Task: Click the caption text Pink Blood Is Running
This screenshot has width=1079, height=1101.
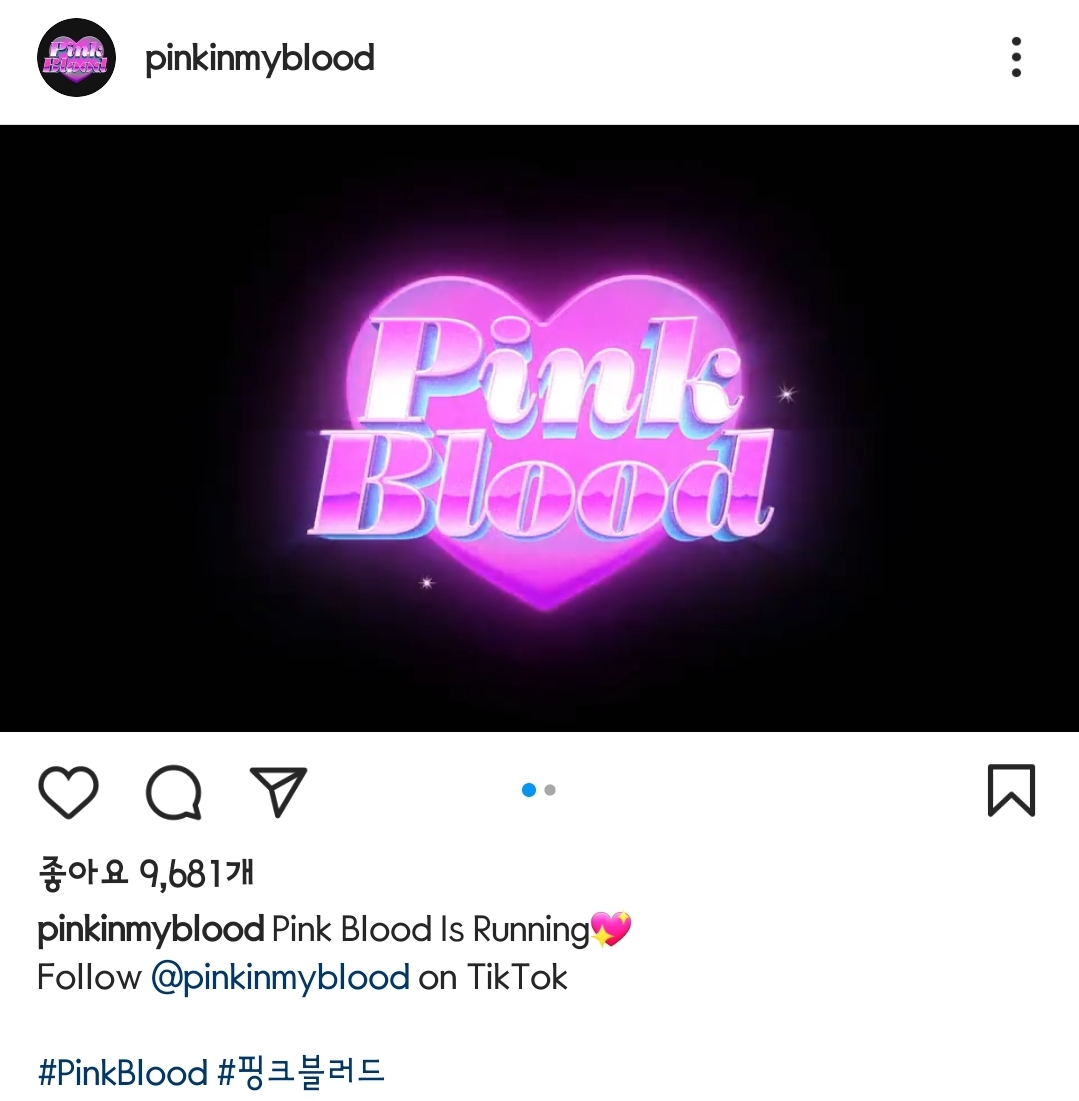Action: pyautogui.click(x=430, y=930)
